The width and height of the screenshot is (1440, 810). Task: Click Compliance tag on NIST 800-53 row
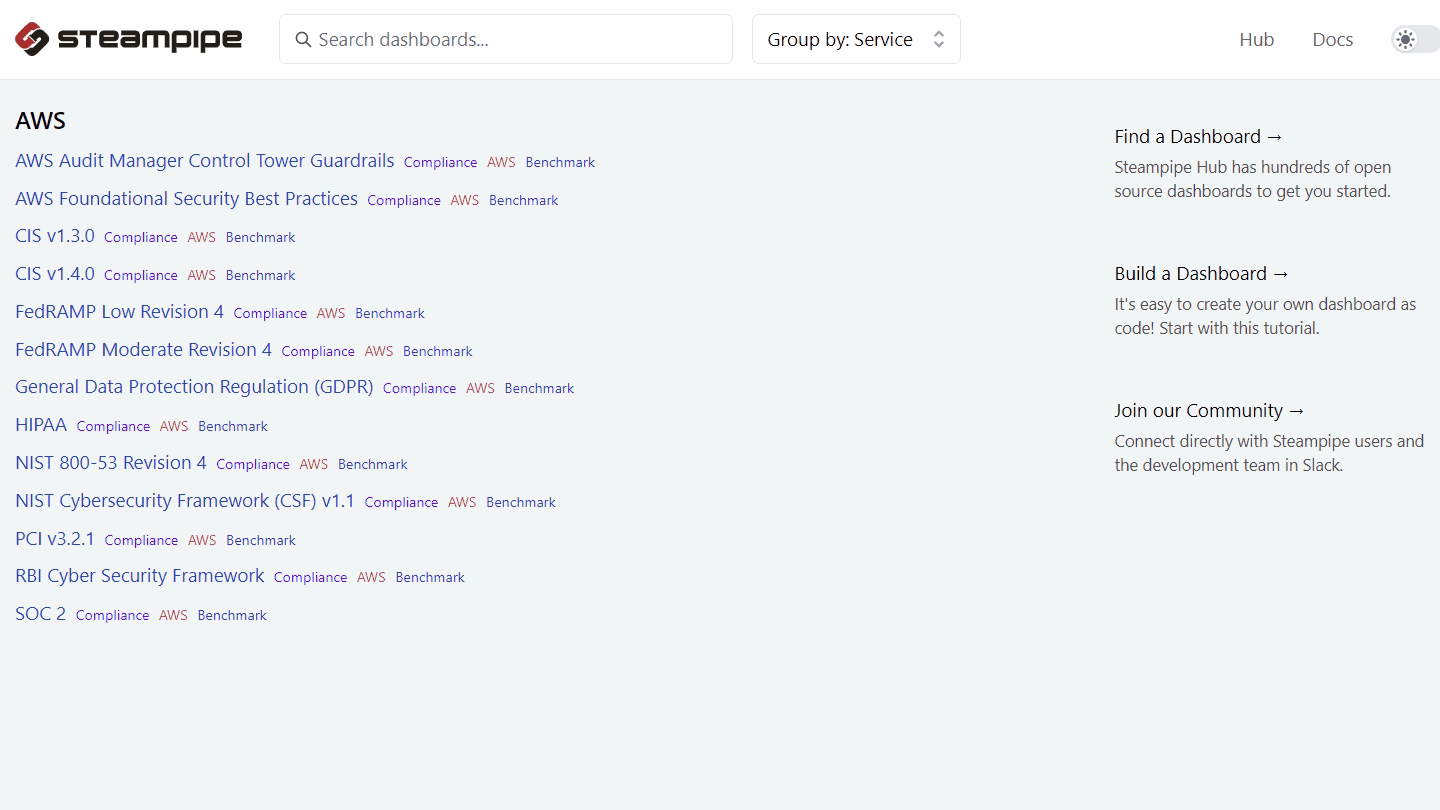point(253,464)
